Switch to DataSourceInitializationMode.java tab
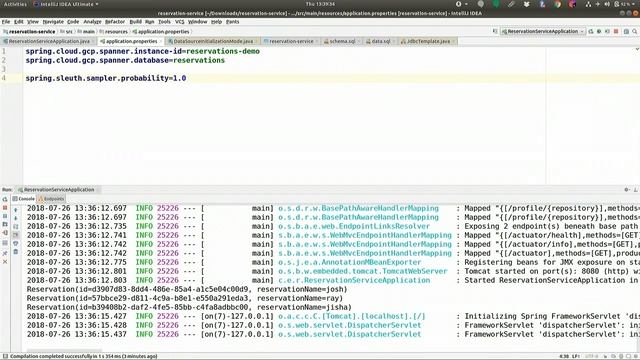640x360 pixels. point(213,41)
